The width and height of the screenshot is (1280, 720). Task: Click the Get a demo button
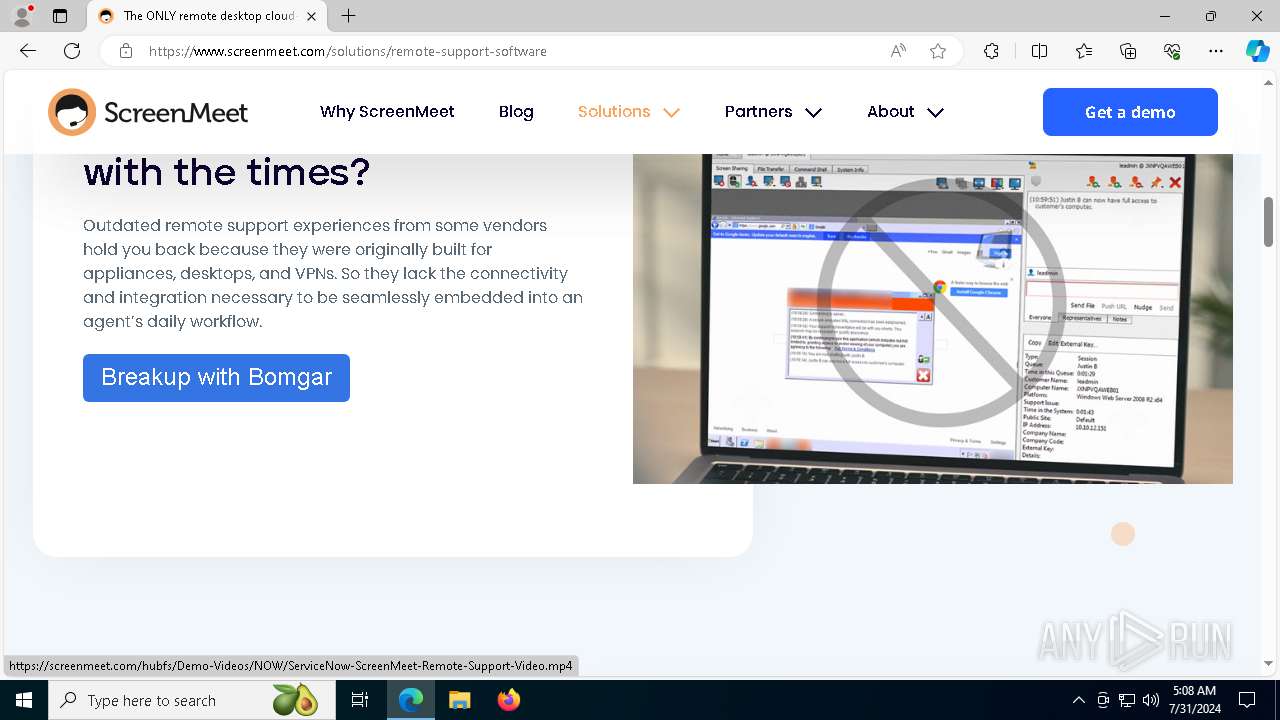[1130, 112]
